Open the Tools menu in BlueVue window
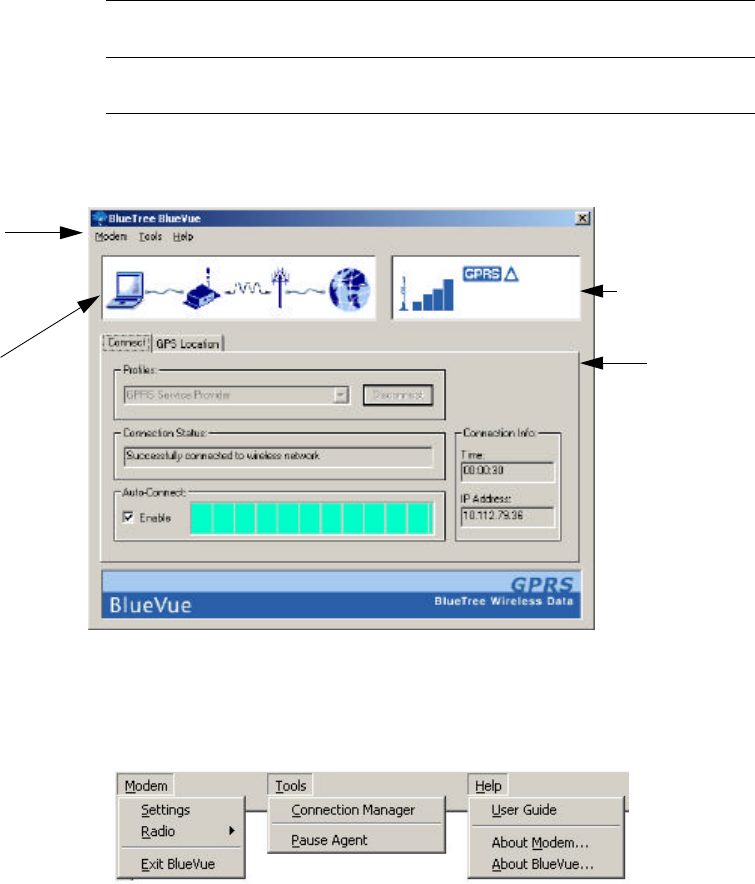Viewport: 755px width, 884px height. pyautogui.click(x=151, y=237)
